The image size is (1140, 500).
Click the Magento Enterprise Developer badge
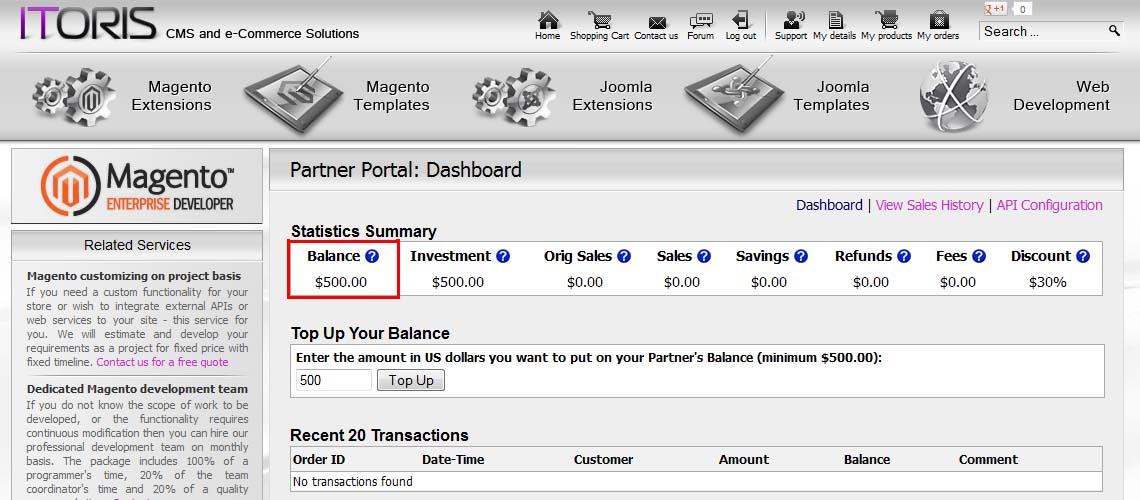pos(137,186)
